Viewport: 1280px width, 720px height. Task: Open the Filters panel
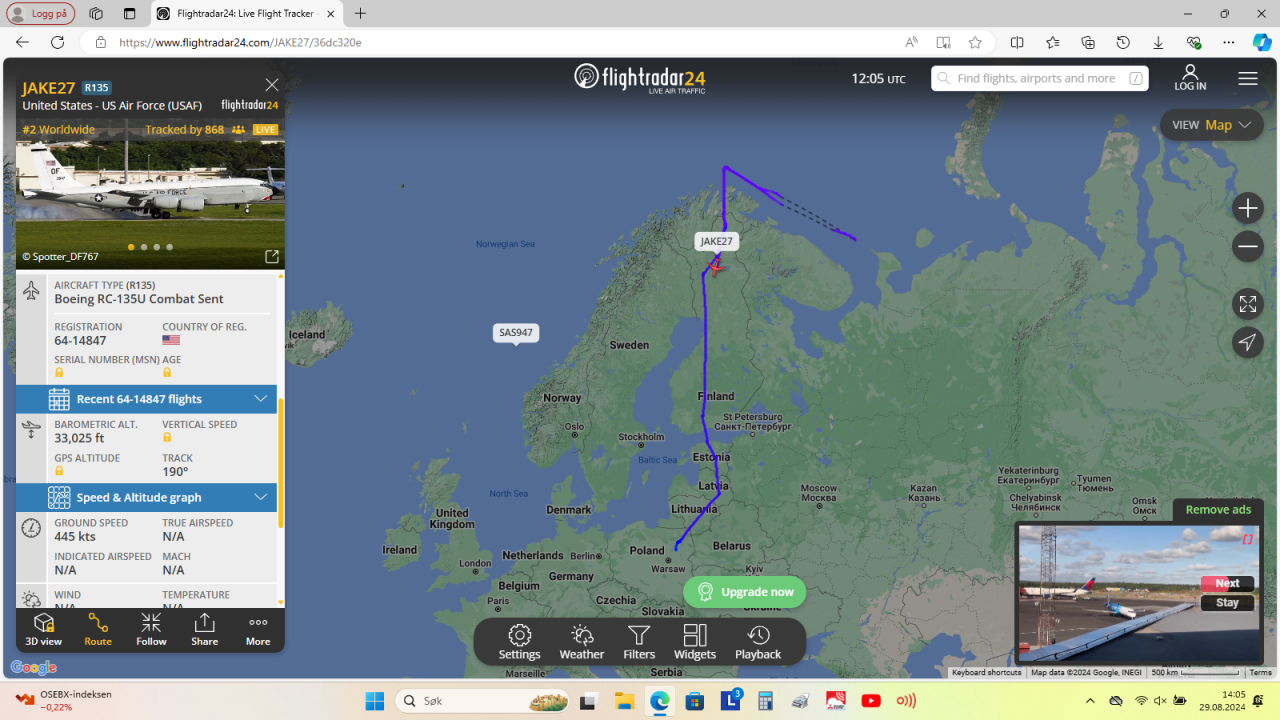(639, 642)
